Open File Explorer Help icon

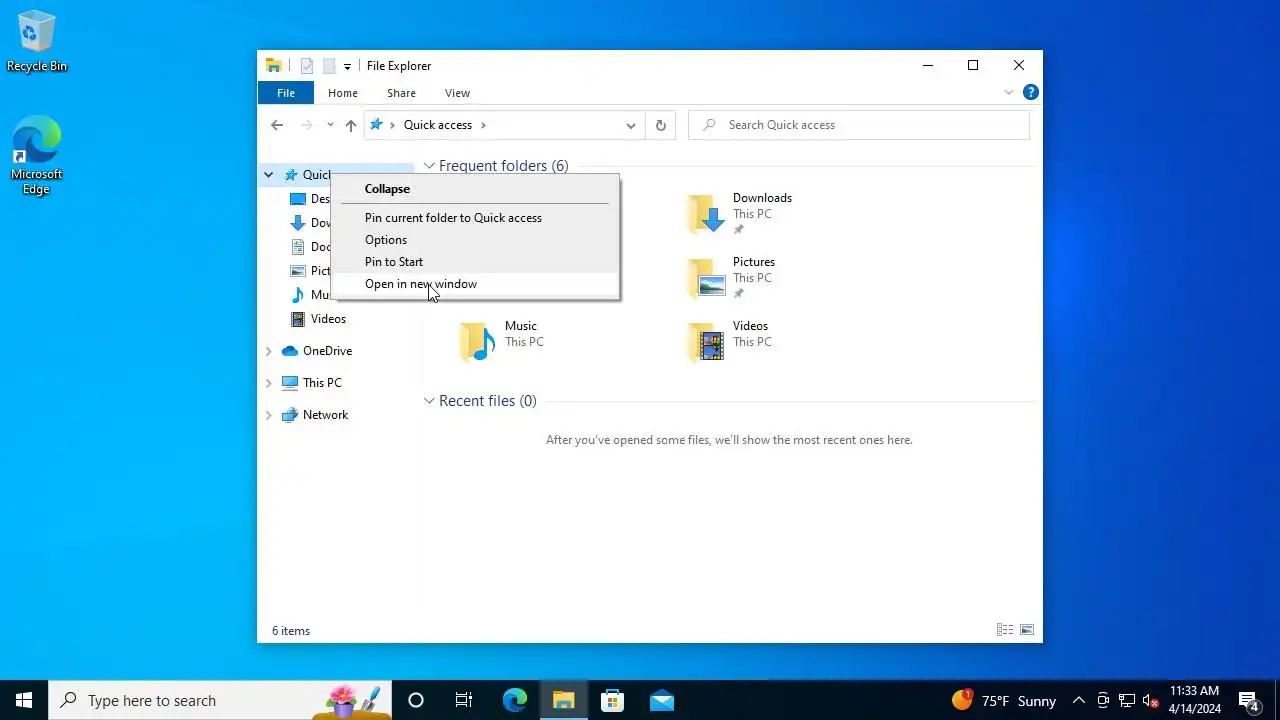(1030, 92)
